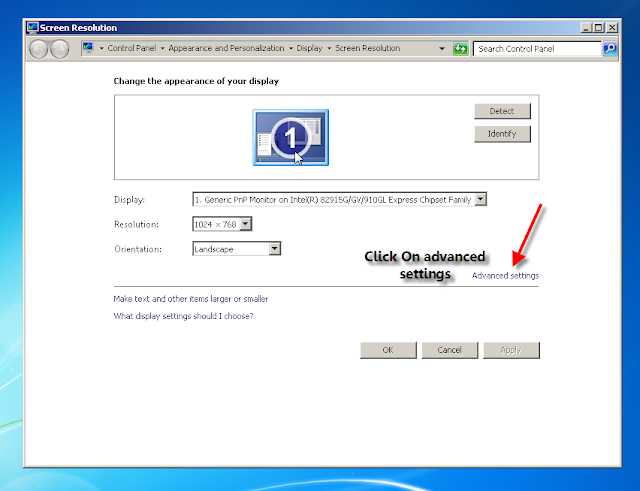Go to Control Panel breadcrumb
640x491 pixels.
tap(131, 48)
